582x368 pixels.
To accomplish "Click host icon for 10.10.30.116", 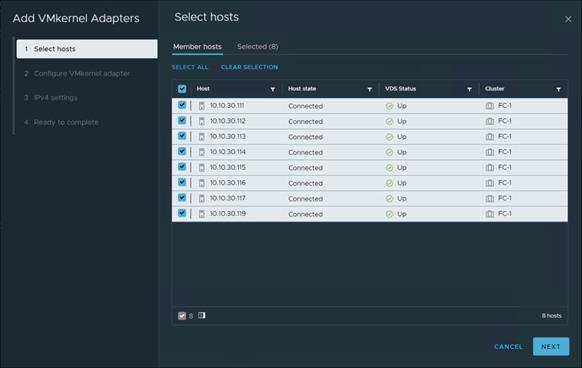I will click(202, 183).
